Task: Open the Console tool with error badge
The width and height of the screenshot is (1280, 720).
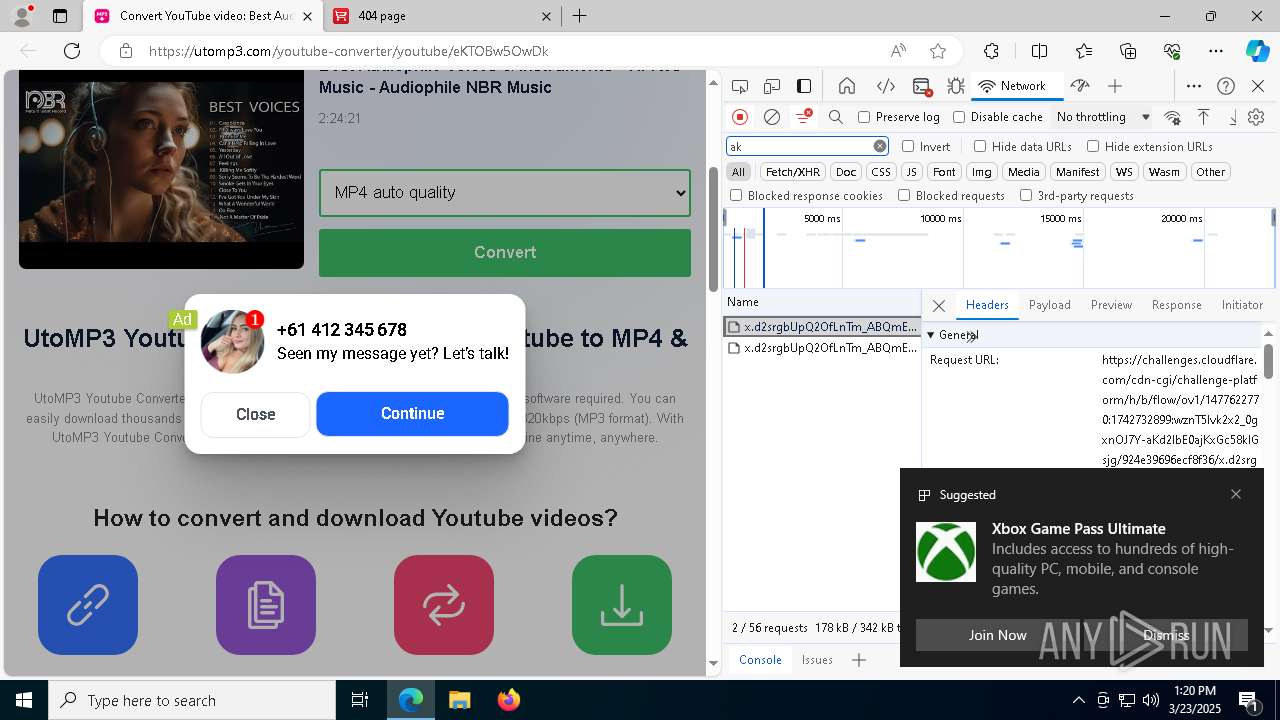Action: 922,86
